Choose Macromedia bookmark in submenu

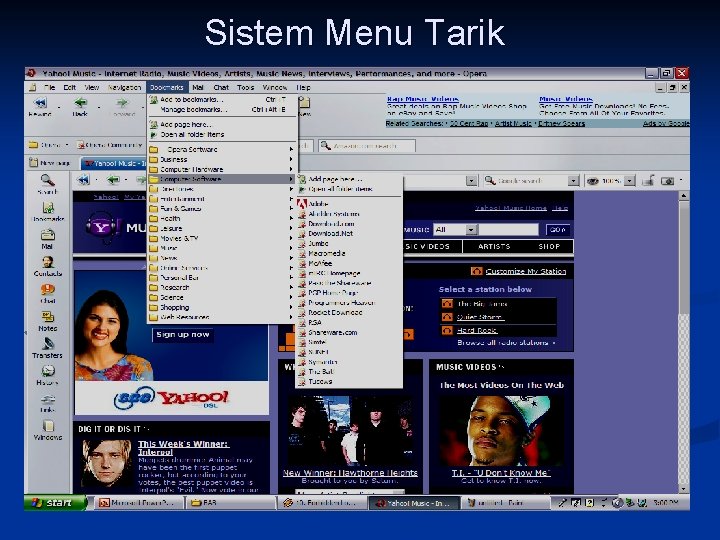349,253
